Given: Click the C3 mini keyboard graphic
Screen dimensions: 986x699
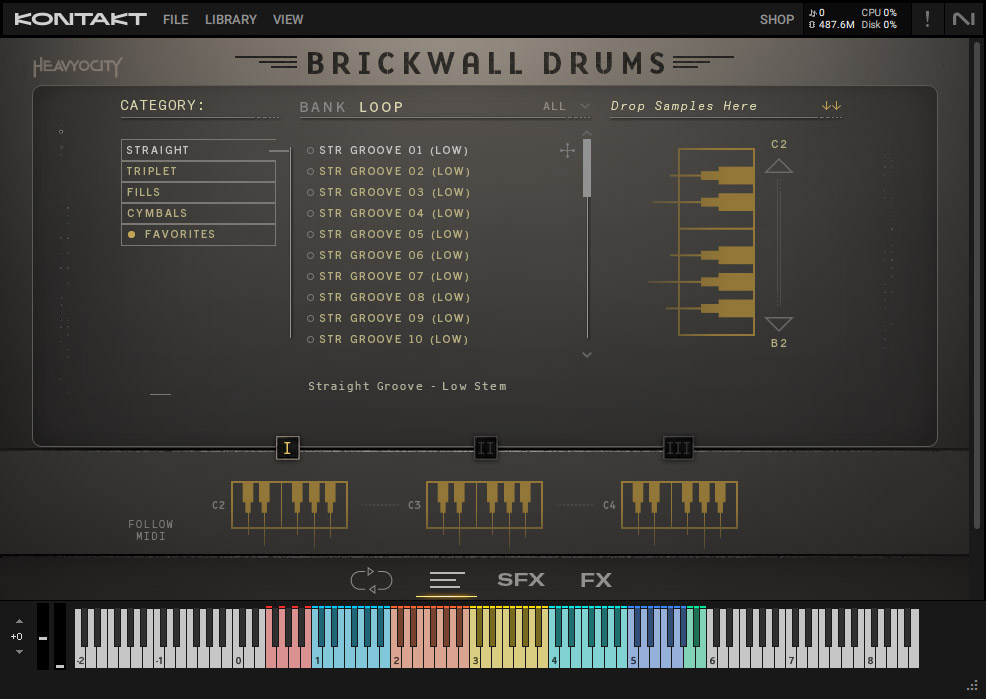Looking at the screenshot, I should click(x=484, y=505).
